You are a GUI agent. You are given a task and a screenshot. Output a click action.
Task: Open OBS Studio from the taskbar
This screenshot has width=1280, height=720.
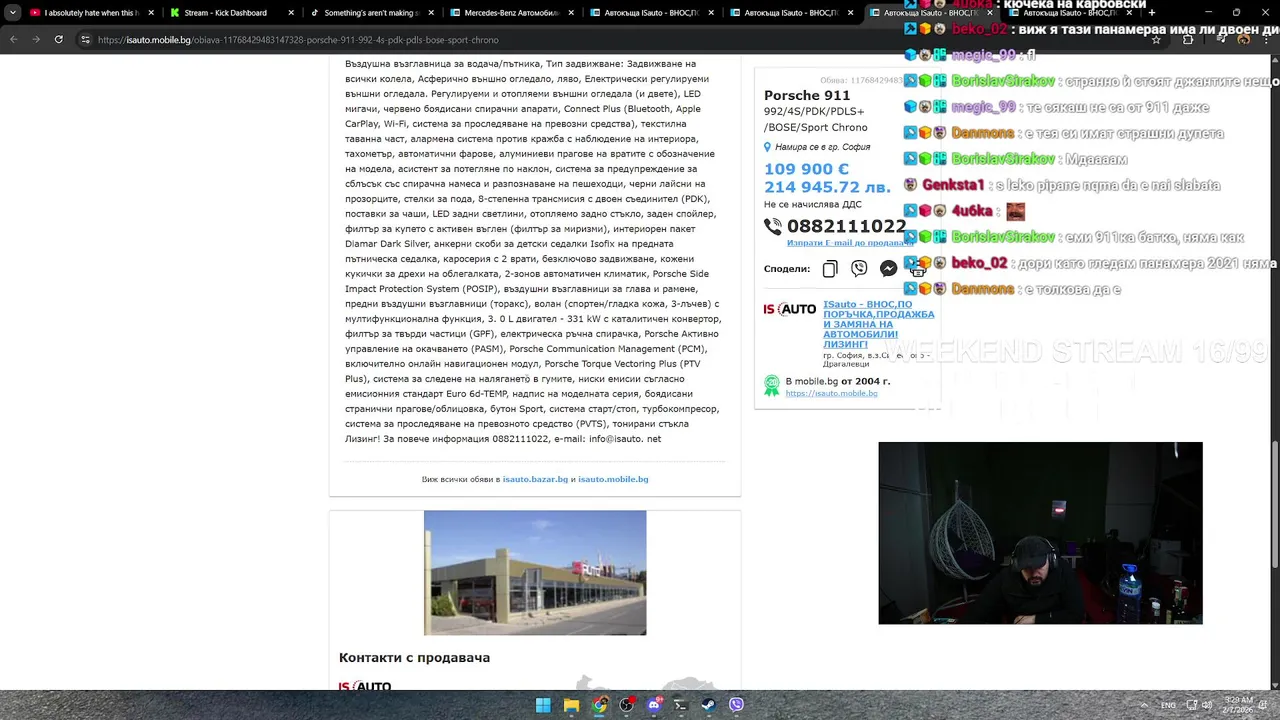[x=627, y=705]
